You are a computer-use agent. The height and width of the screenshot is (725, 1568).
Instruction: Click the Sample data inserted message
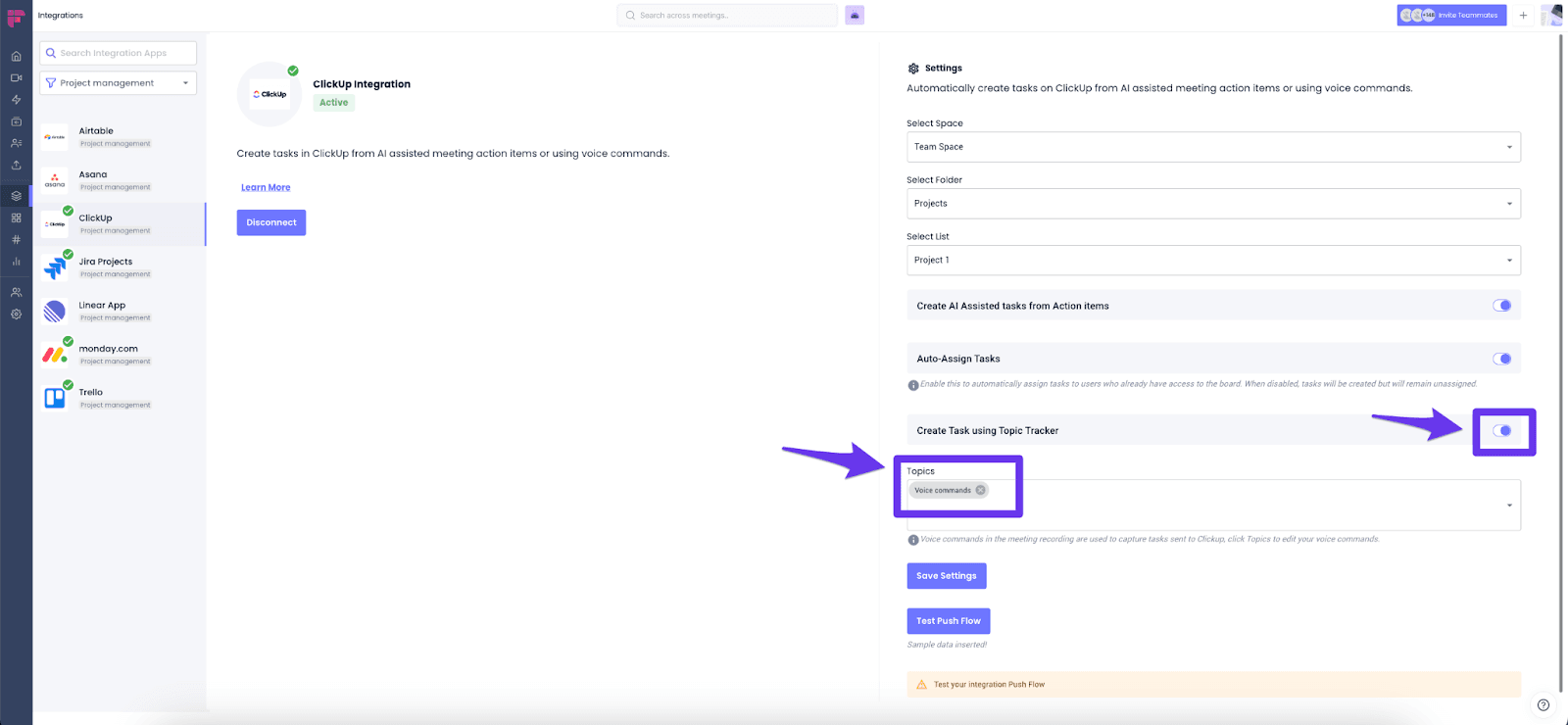click(947, 645)
